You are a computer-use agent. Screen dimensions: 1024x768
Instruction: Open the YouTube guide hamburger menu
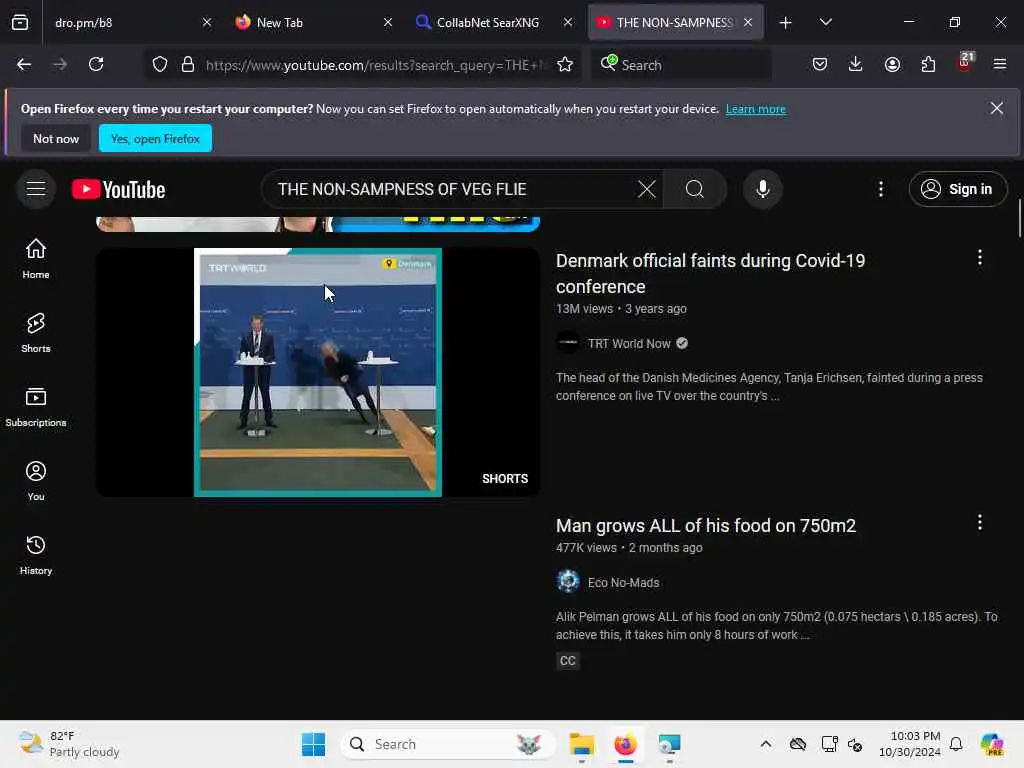coord(36,189)
